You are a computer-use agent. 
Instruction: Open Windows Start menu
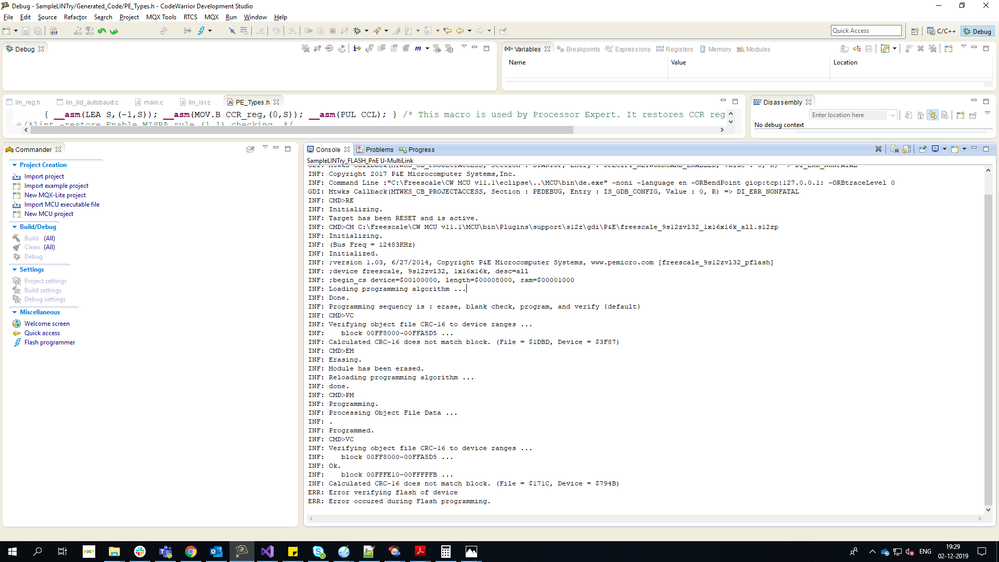click(x=12, y=552)
